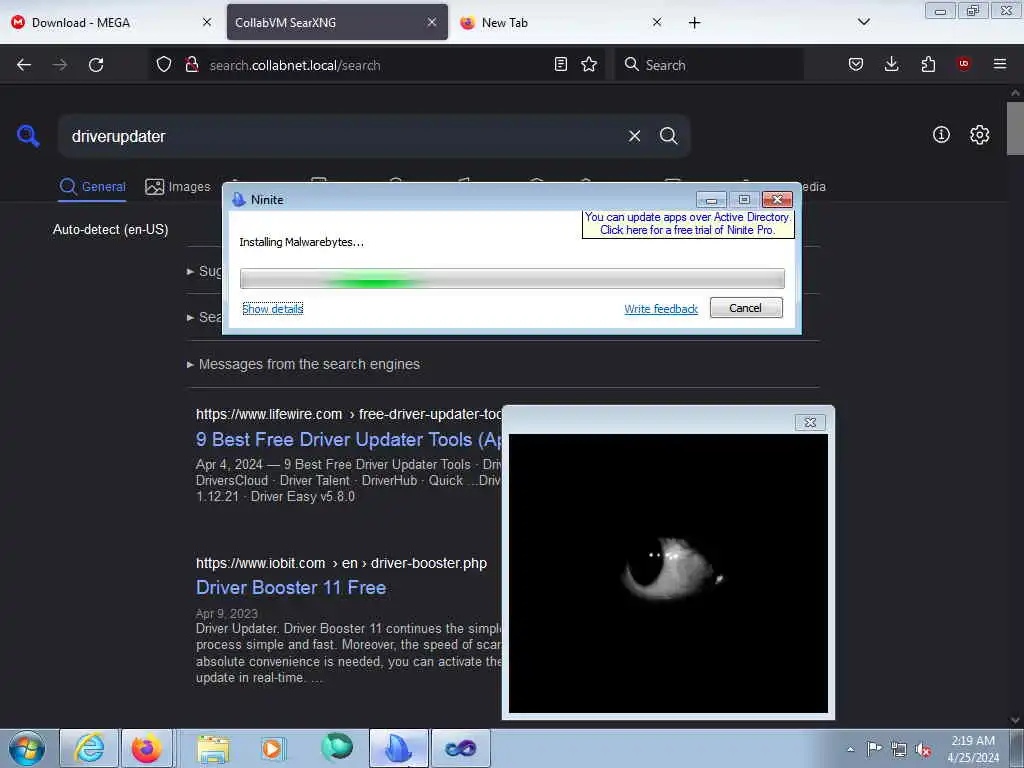Expand the Suggestions section behind Ninite
Image resolution: width=1024 pixels, height=768 pixels.
click(x=204, y=271)
